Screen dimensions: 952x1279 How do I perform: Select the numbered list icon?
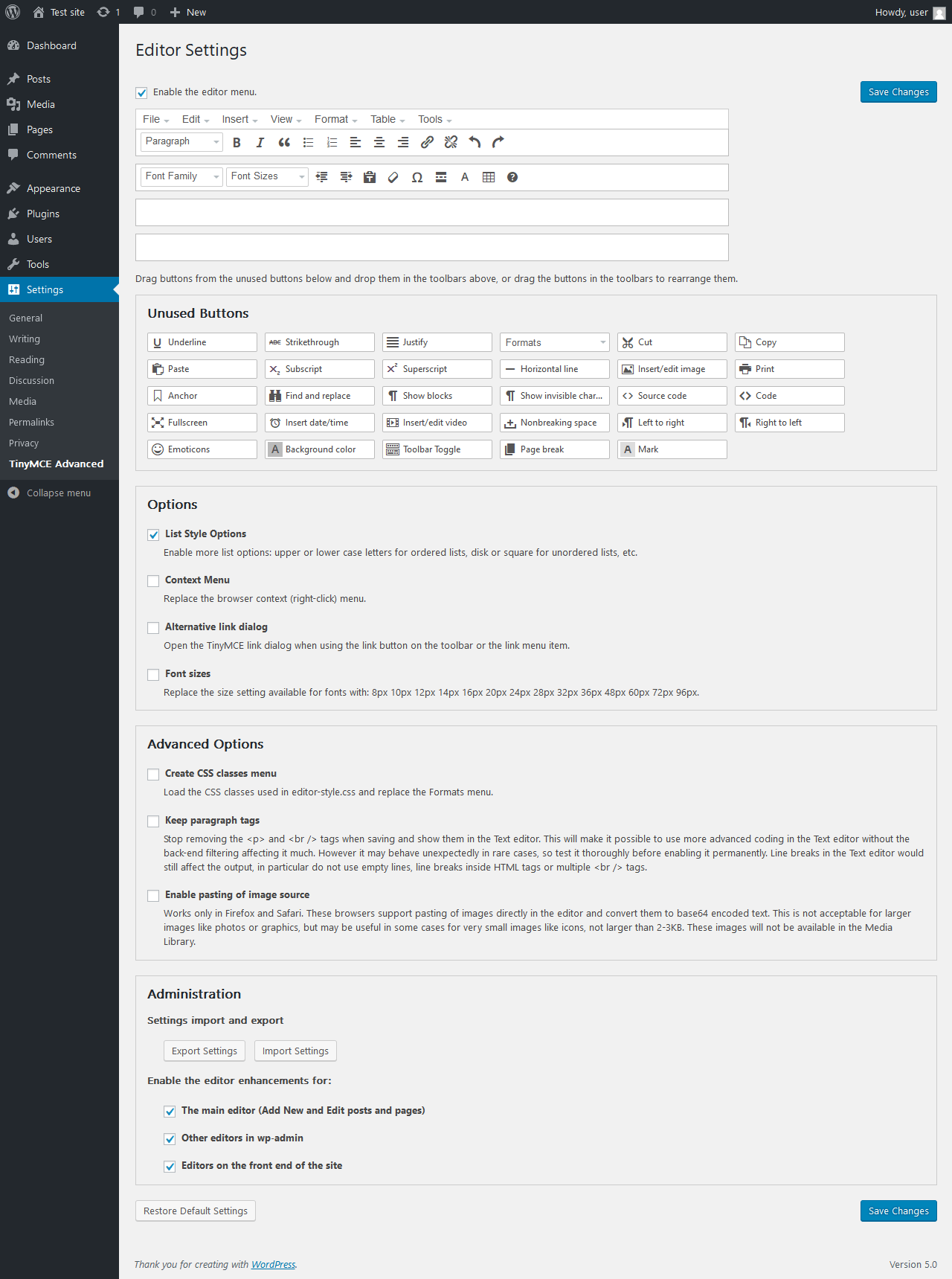point(332,142)
